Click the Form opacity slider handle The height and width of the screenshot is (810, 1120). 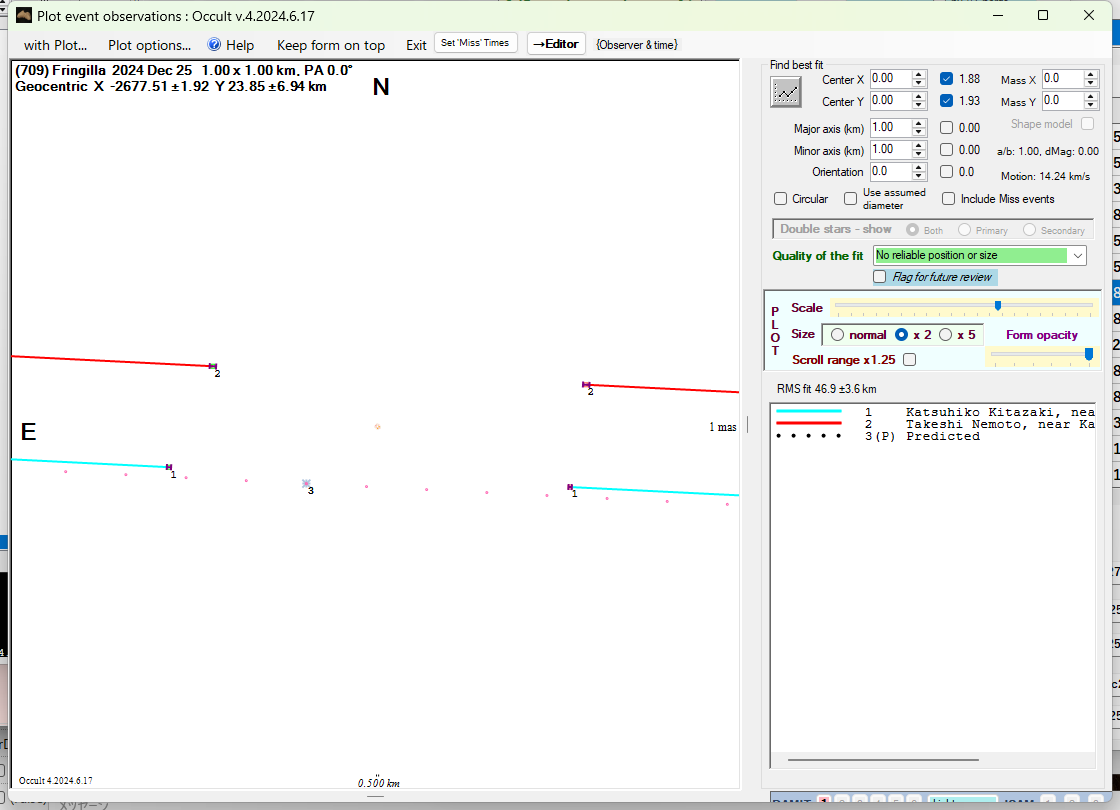coord(1088,353)
